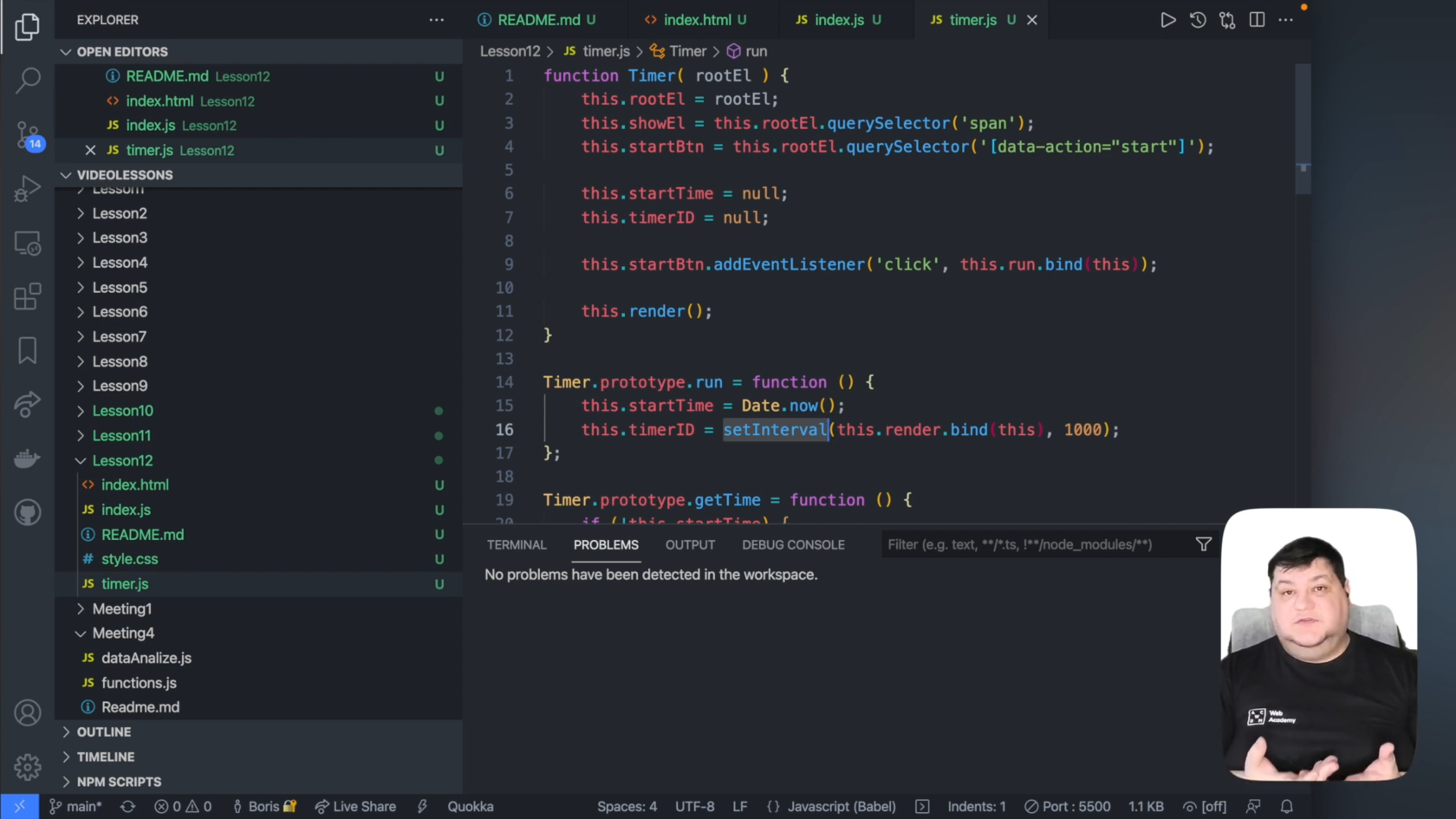
Task: Open the Run and Debug view
Action: pyautogui.click(x=28, y=189)
